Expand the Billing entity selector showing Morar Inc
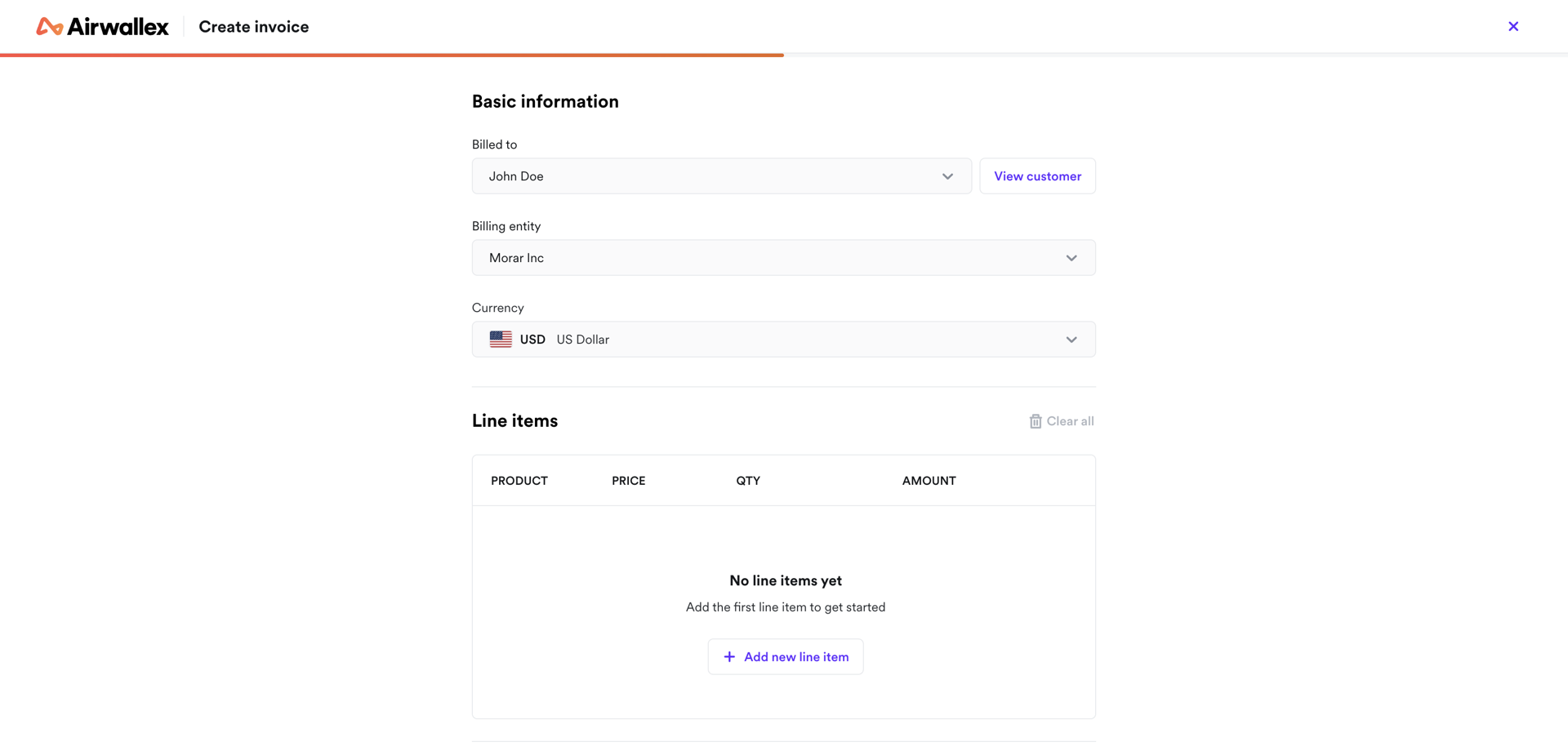The image size is (1568, 751). point(783,257)
